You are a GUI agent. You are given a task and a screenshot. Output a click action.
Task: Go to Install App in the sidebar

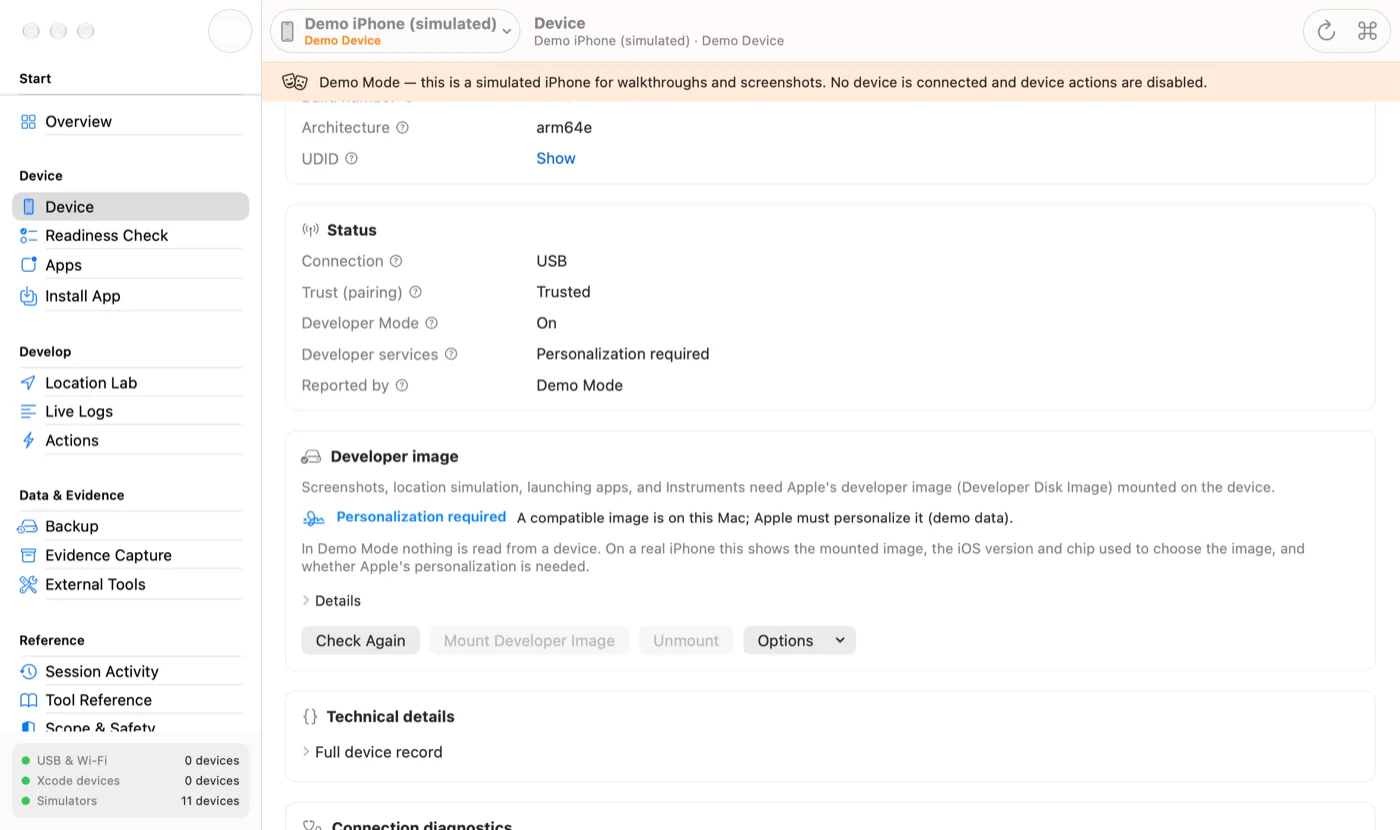[130, 296]
